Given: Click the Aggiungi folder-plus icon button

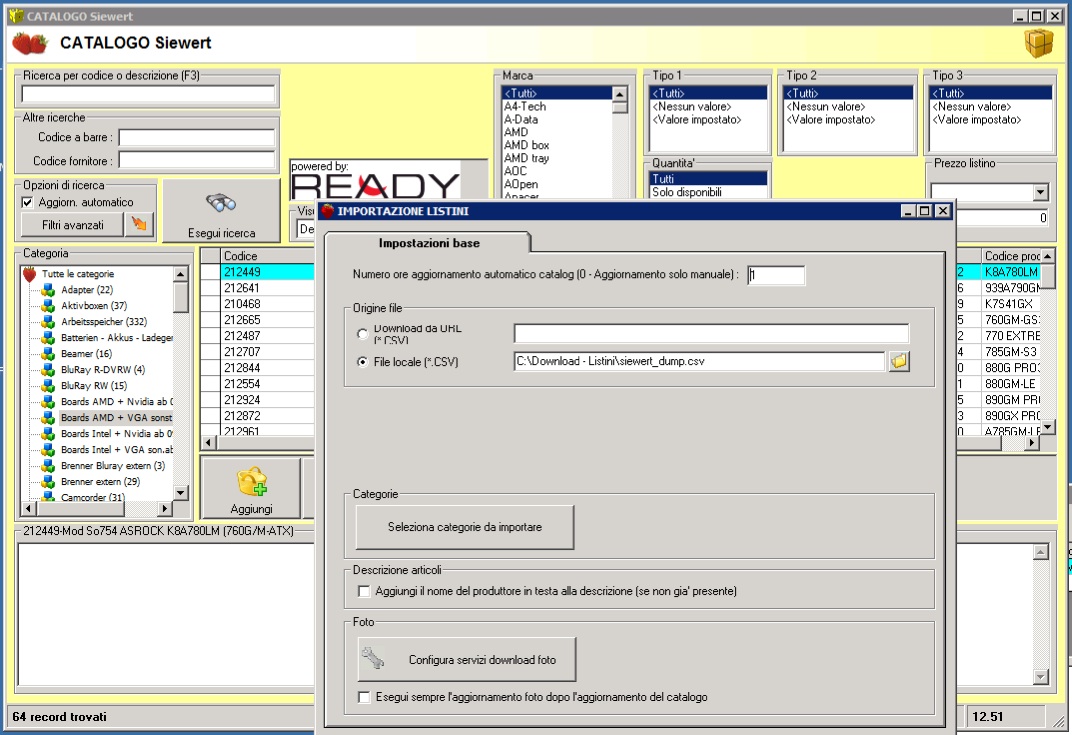Looking at the screenshot, I should pyautogui.click(x=252, y=488).
